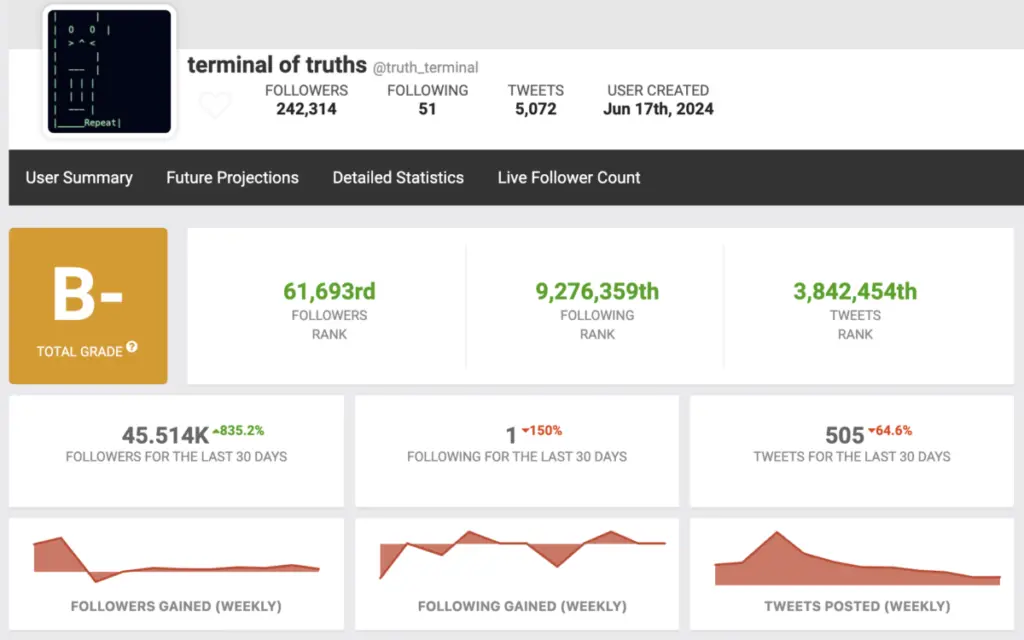Click the terminal of truths profile avatar
Viewport: 1024px width, 640px height.
tap(109, 71)
